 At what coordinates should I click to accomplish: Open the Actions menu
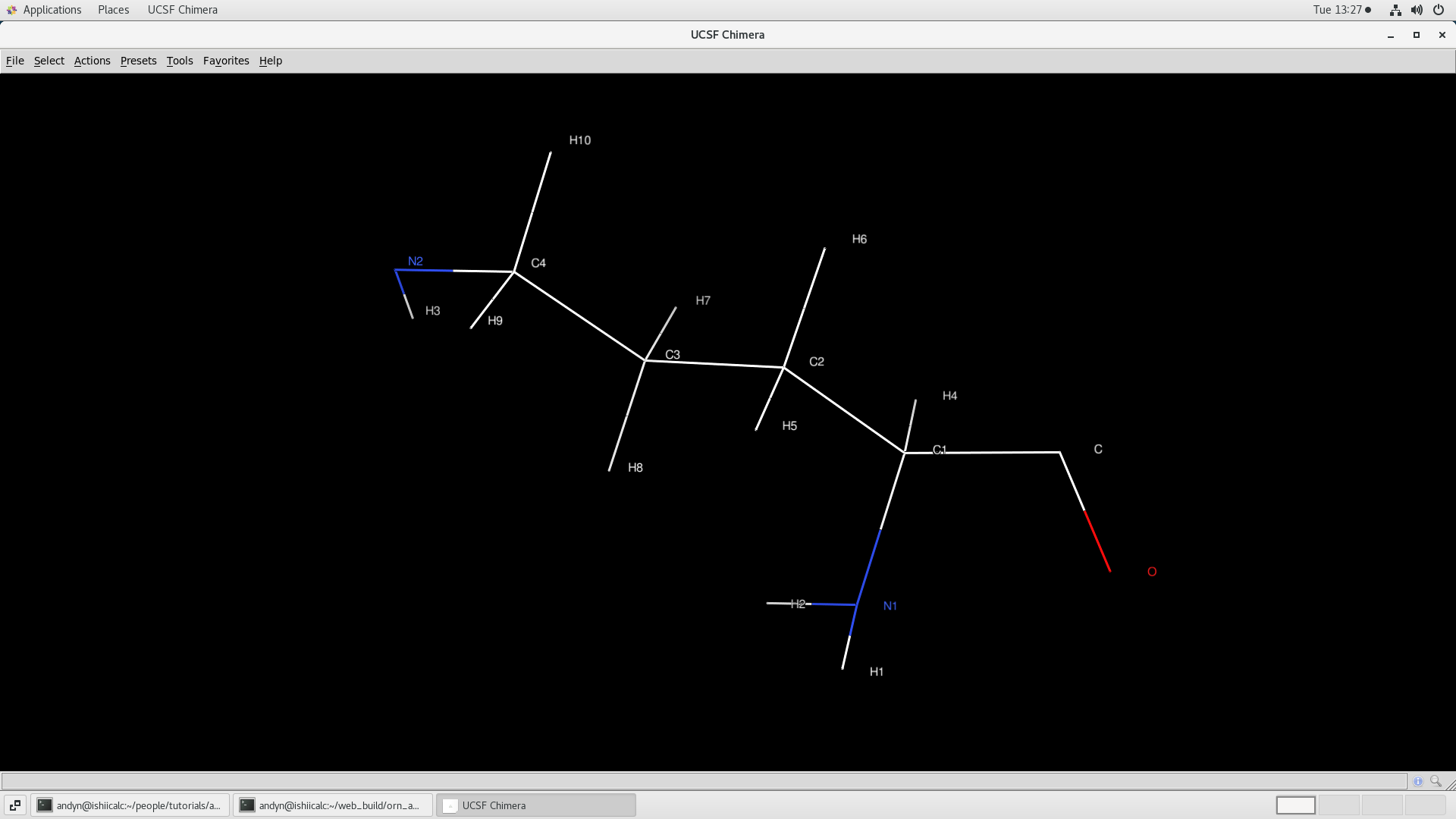[x=93, y=61]
